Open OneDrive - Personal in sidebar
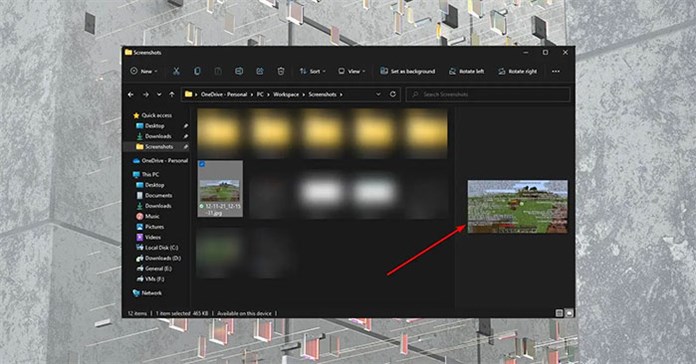The width and height of the screenshot is (696, 364). (164, 161)
